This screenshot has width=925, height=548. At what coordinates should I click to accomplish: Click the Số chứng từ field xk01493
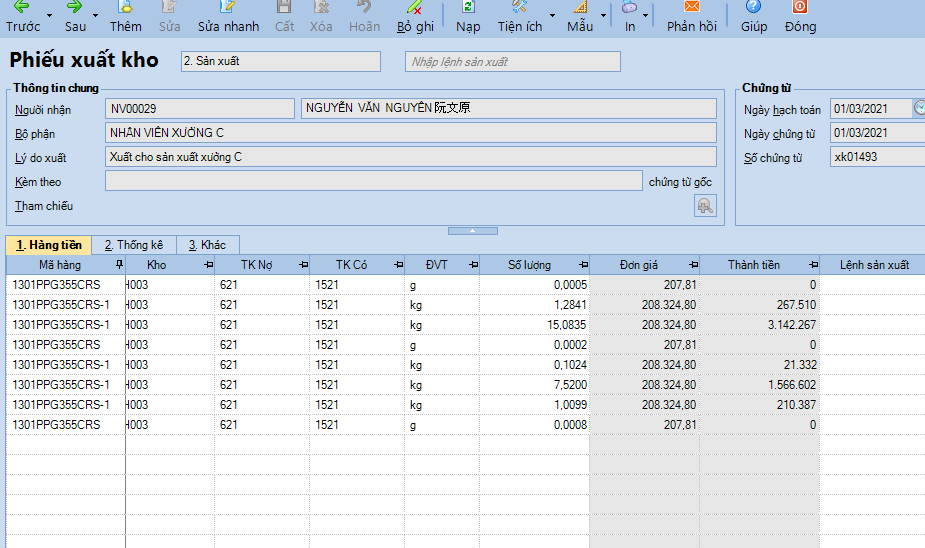(877, 157)
